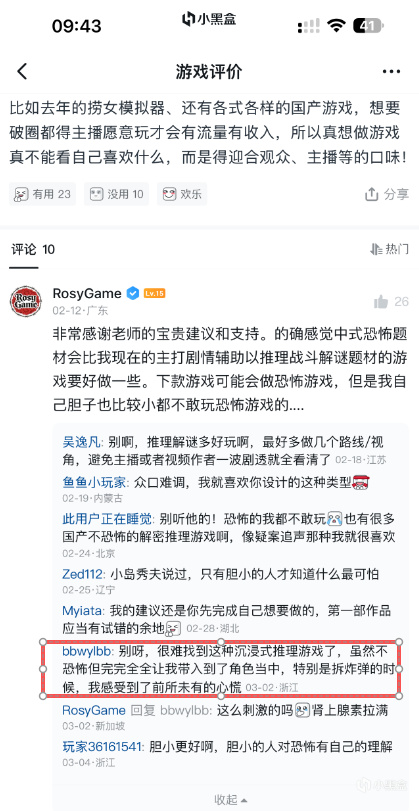Open the 热门 sort dropdown

click(389, 249)
